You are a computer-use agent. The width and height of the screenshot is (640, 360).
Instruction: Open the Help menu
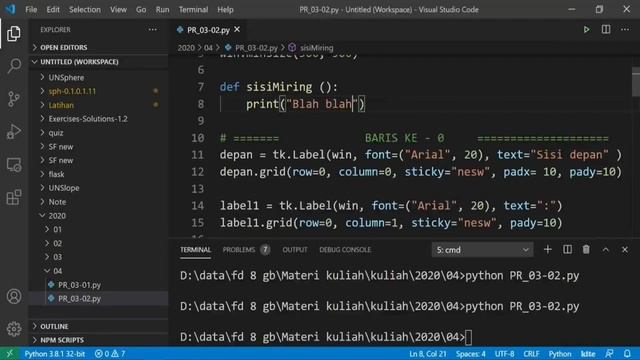(x=225, y=9)
